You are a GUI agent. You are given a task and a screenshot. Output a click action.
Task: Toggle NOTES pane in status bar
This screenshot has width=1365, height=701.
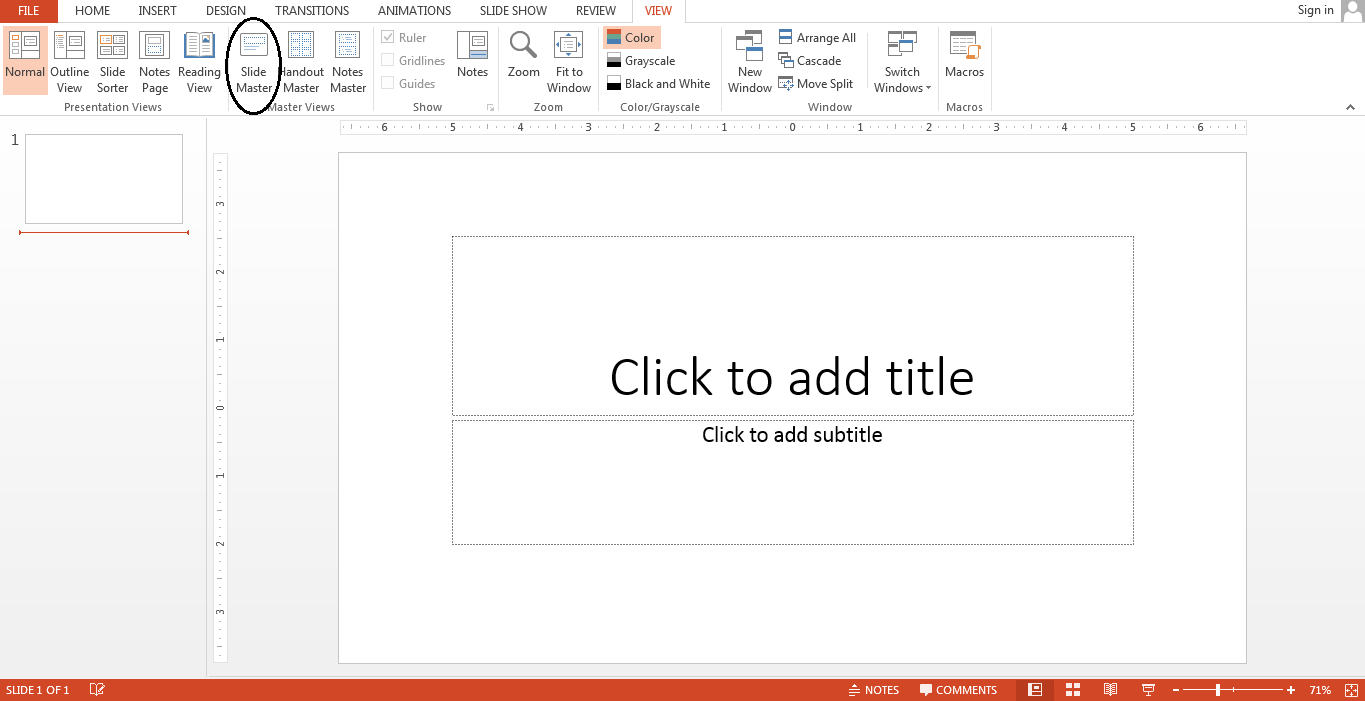873,690
